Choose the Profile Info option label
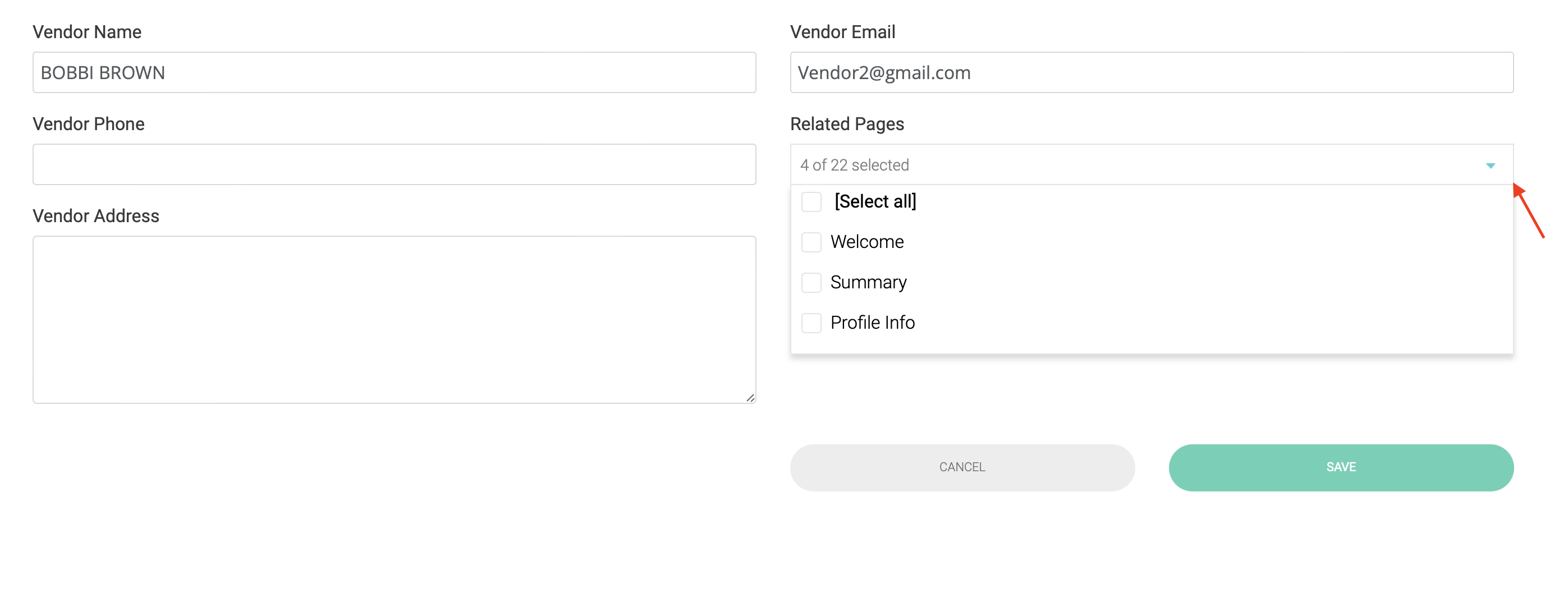The image size is (1568, 607). tap(872, 323)
